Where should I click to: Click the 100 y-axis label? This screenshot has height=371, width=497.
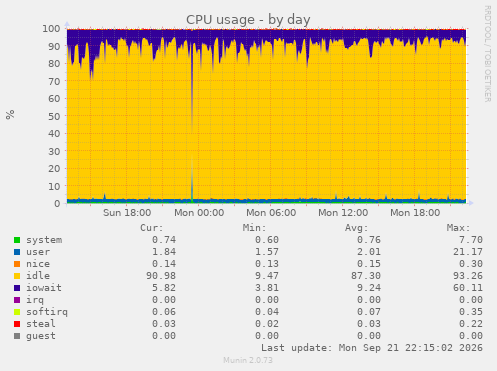point(51,29)
